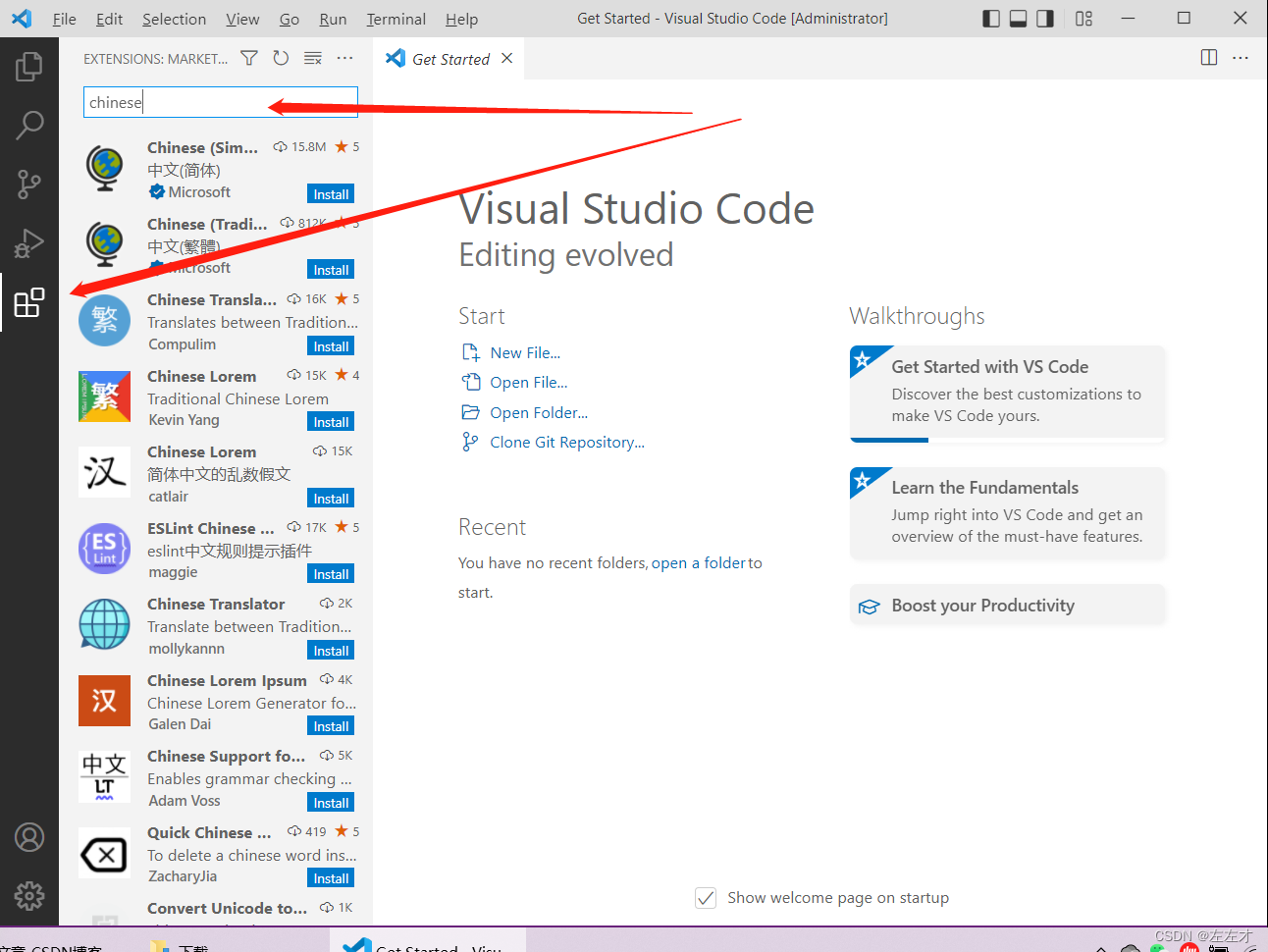
Task: Click the New File link
Action: [x=525, y=352]
